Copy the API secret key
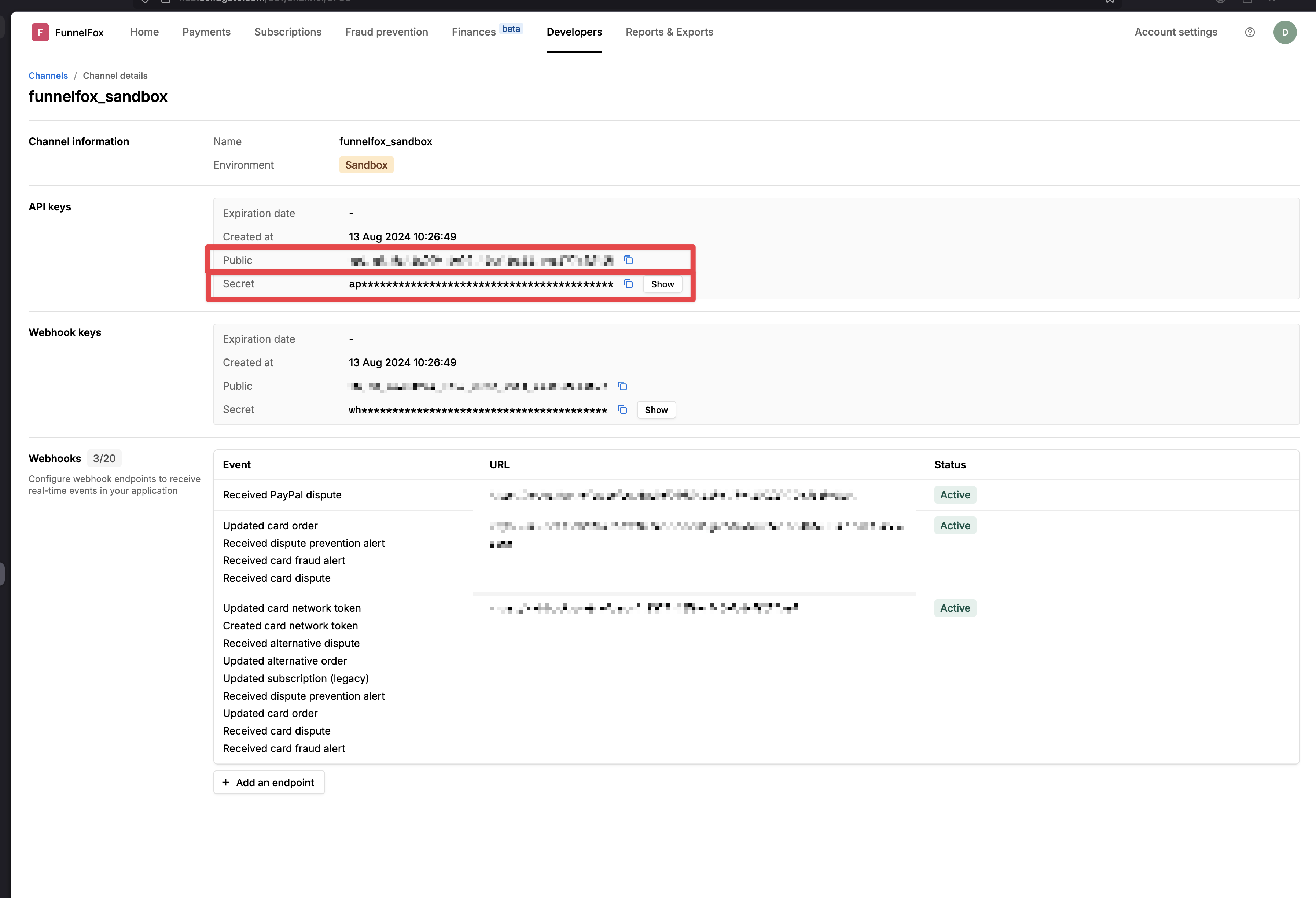The image size is (1316, 898). pos(628,284)
